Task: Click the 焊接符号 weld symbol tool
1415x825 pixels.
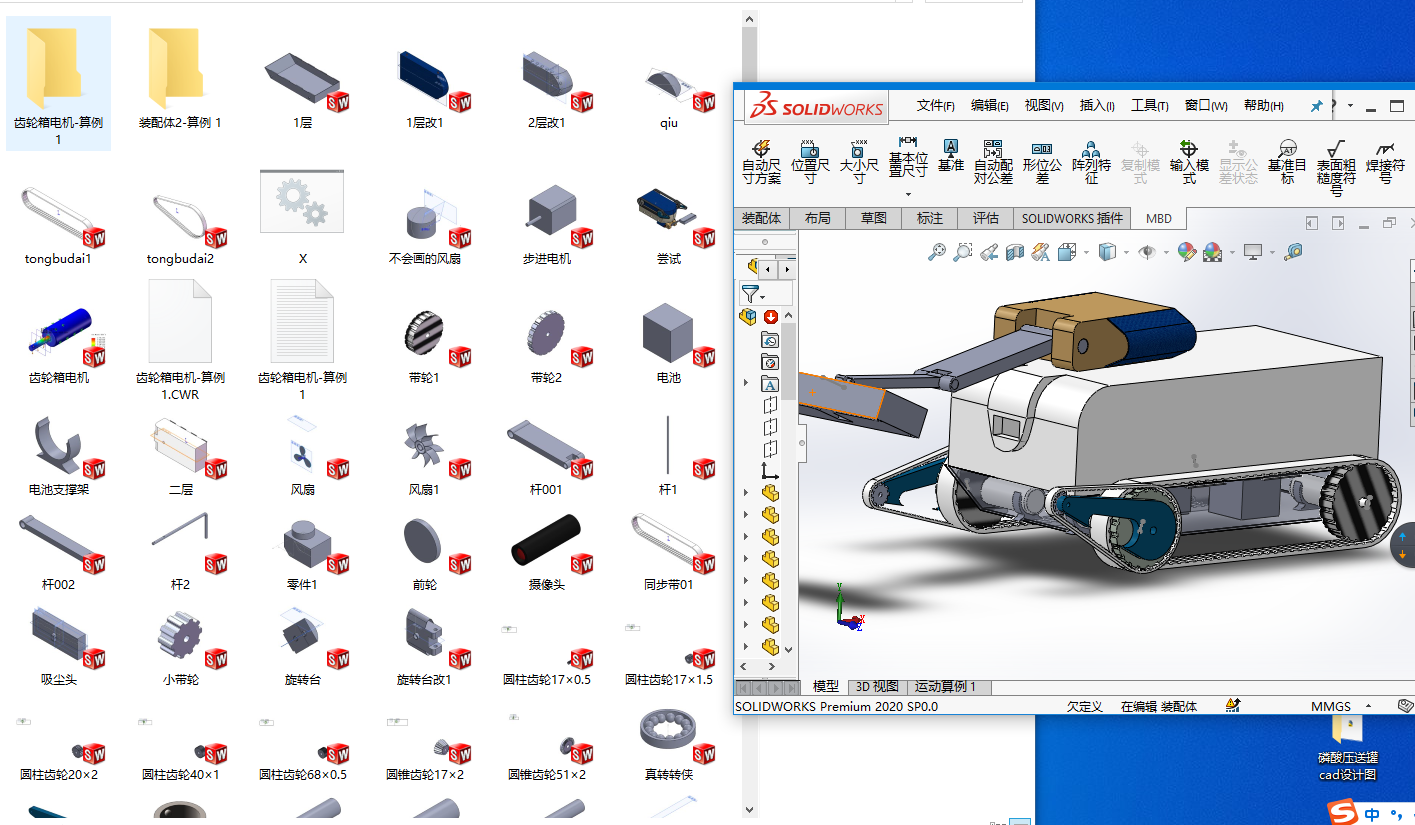Action: click(1385, 161)
